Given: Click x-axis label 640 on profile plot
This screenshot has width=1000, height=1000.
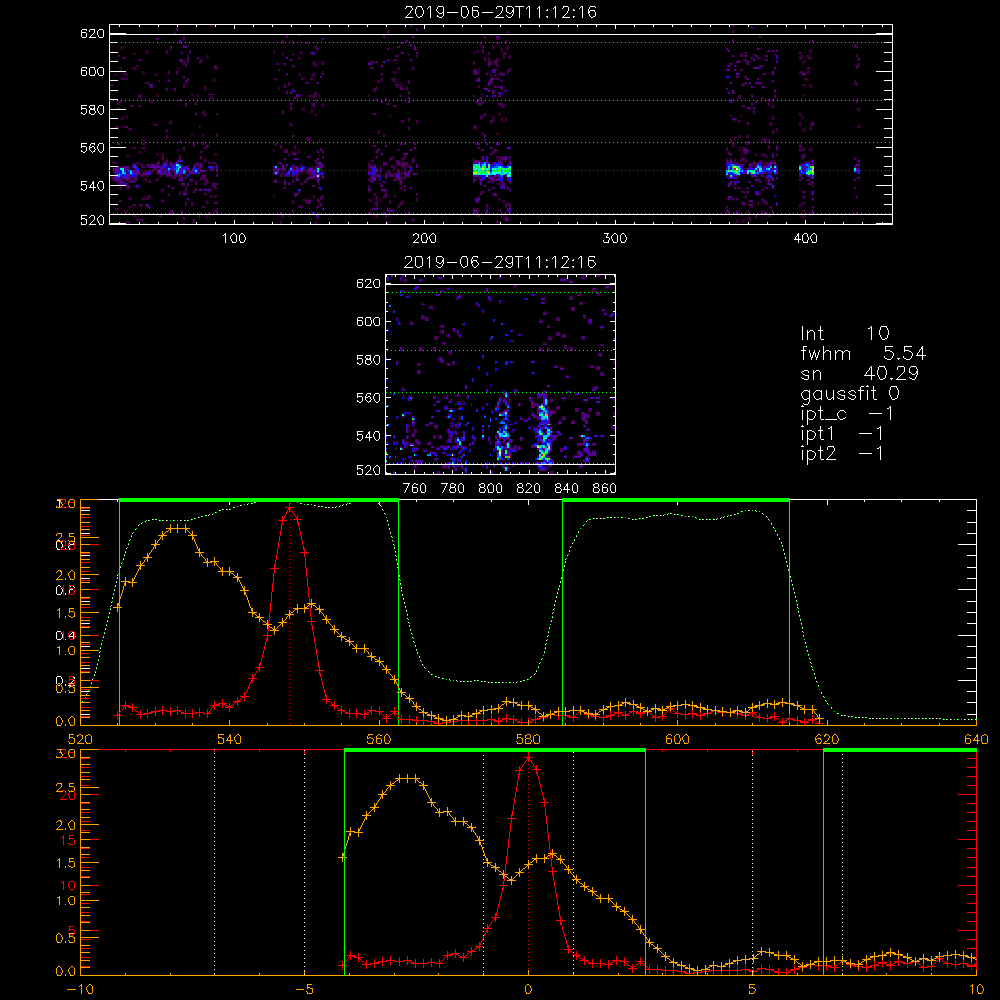Looking at the screenshot, I should pyautogui.click(x=976, y=739).
